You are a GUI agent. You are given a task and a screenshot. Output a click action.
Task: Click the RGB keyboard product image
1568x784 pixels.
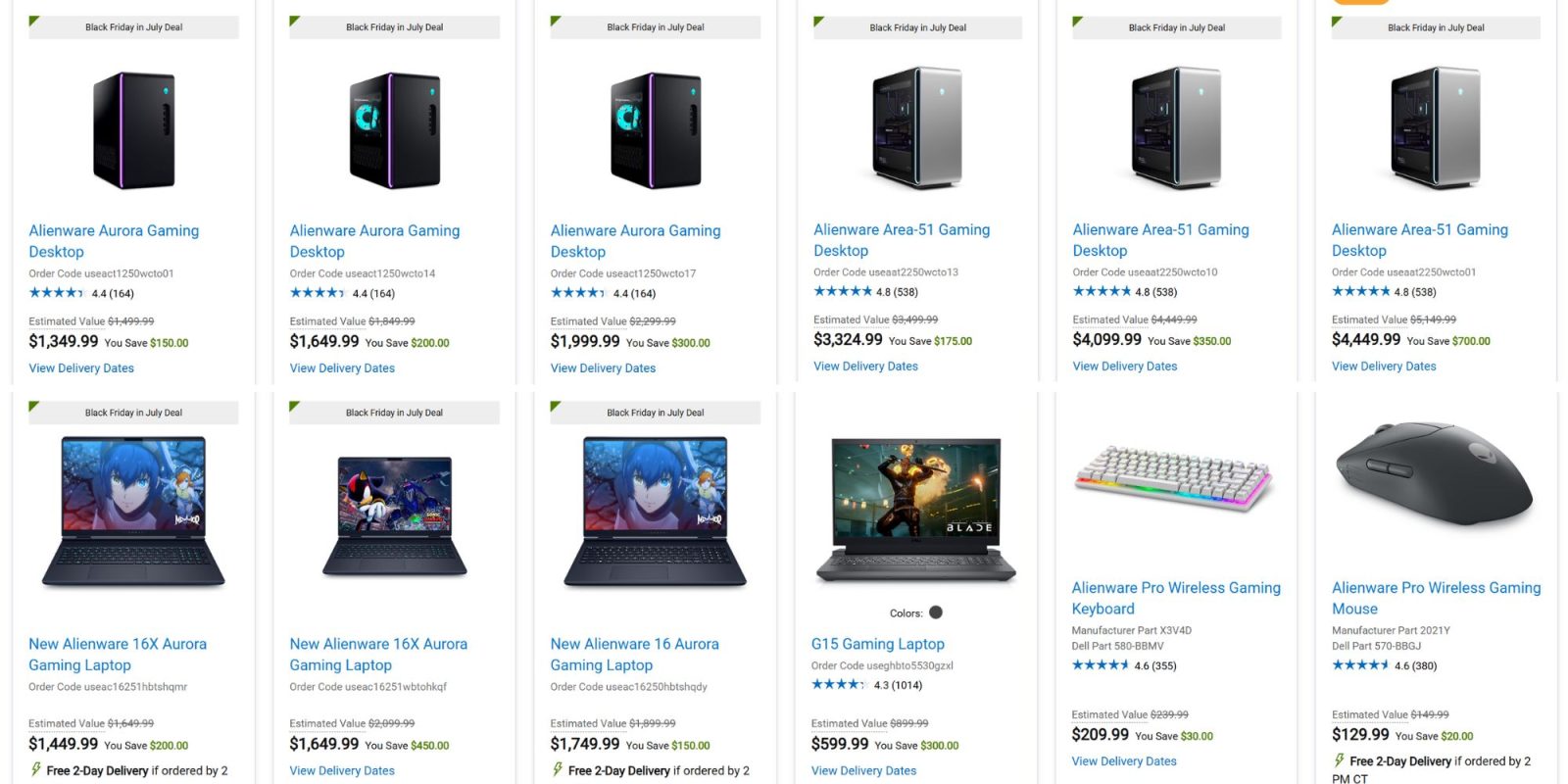pos(1172,477)
